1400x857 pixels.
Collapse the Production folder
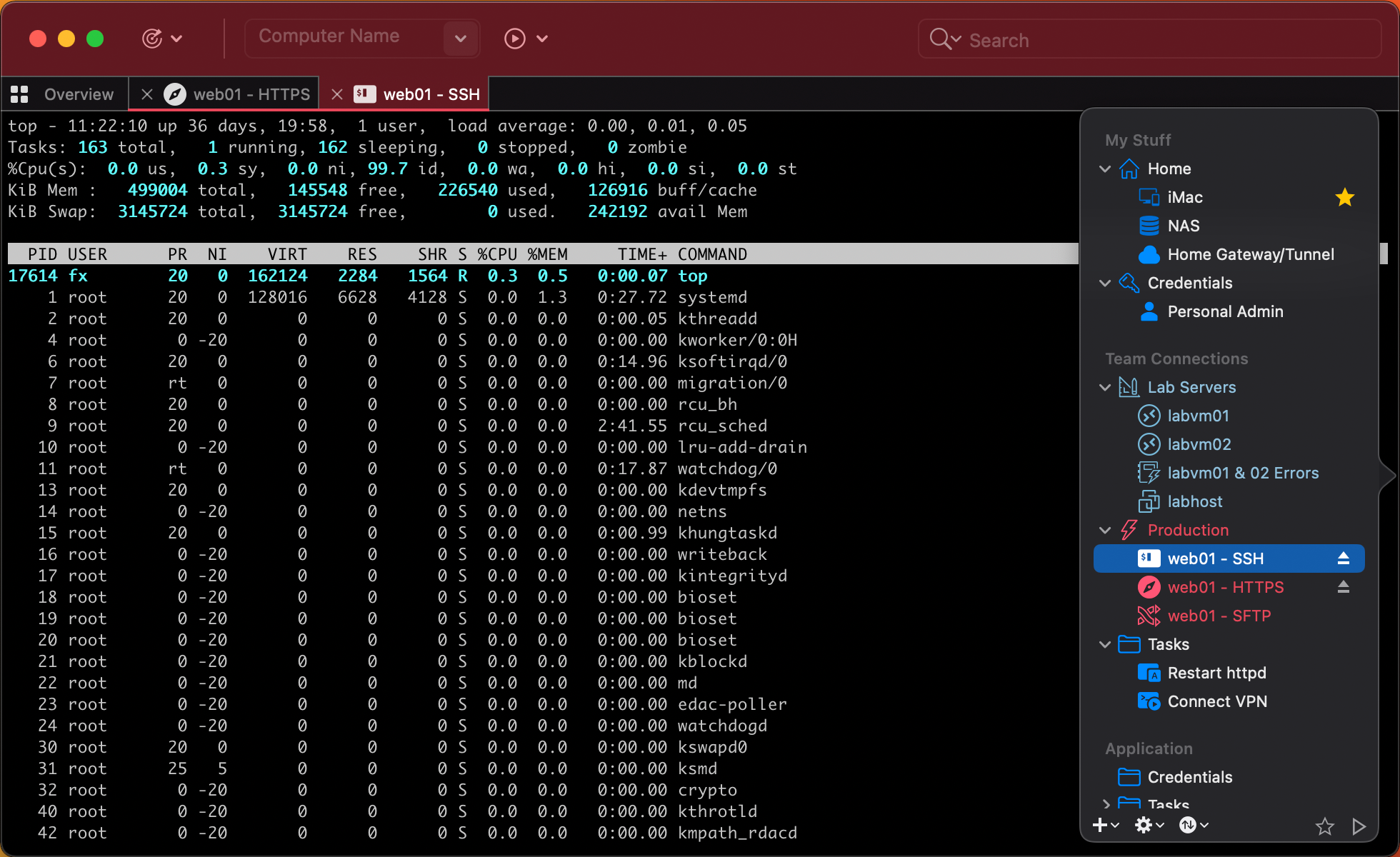click(1105, 530)
